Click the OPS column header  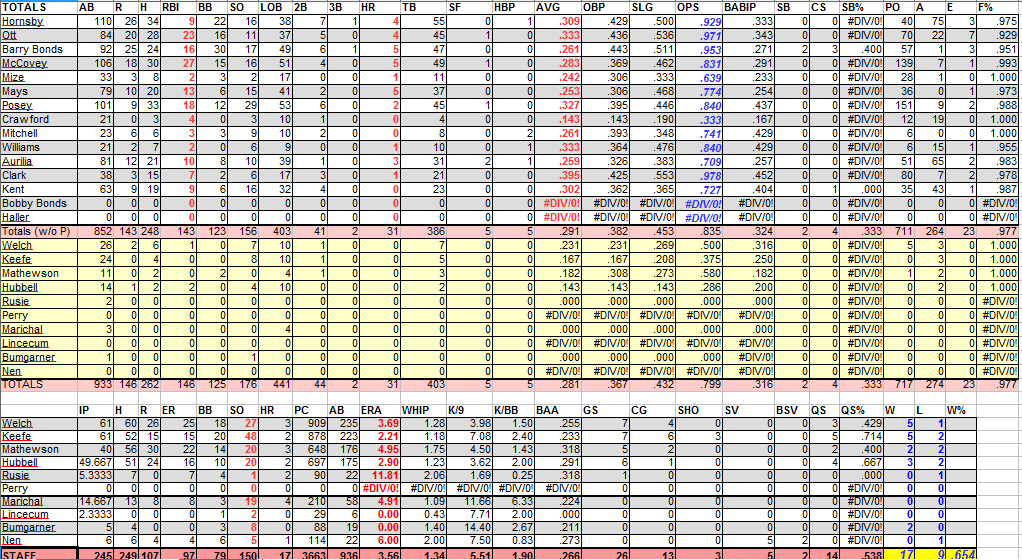pyautogui.click(x=699, y=7)
